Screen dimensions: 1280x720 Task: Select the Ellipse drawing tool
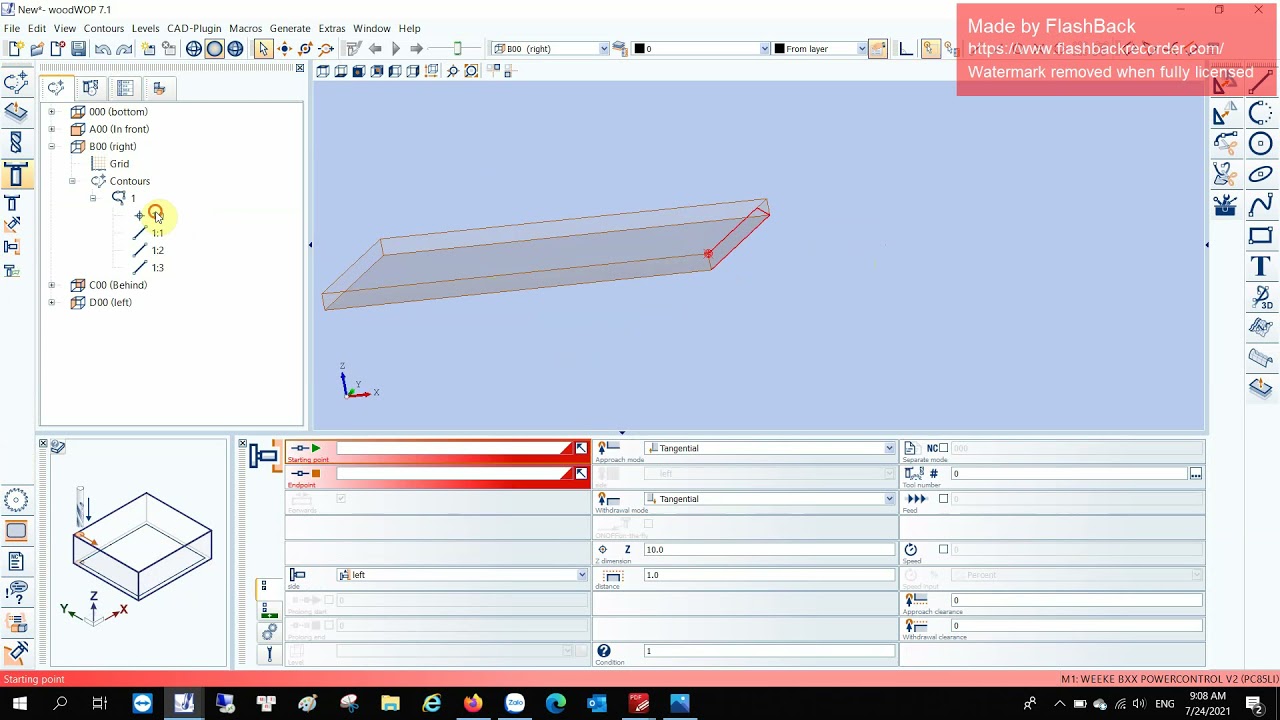pos(1261,174)
